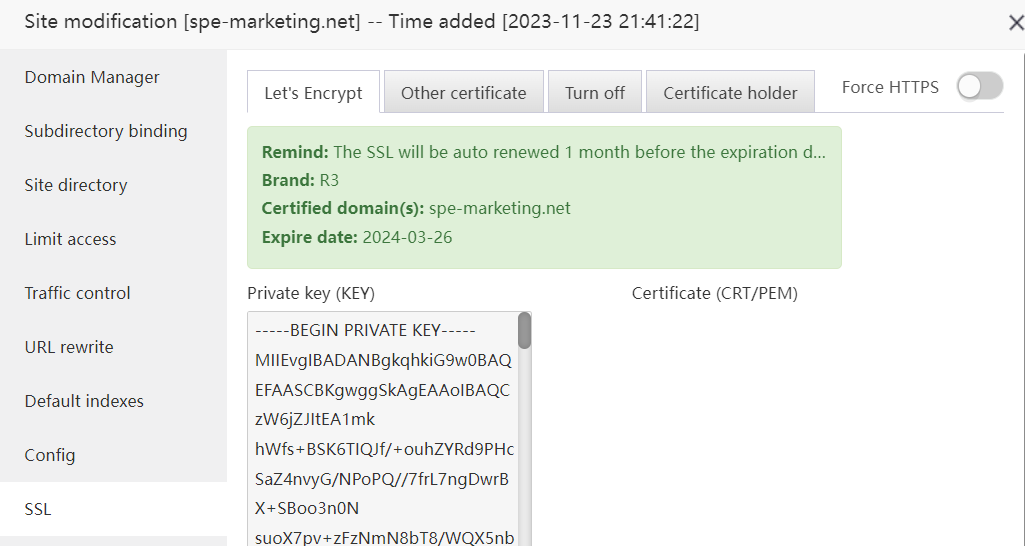Image resolution: width=1025 pixels, height=546 pixels.
Task: Open Default indexes settings
Action: [84, 401]
